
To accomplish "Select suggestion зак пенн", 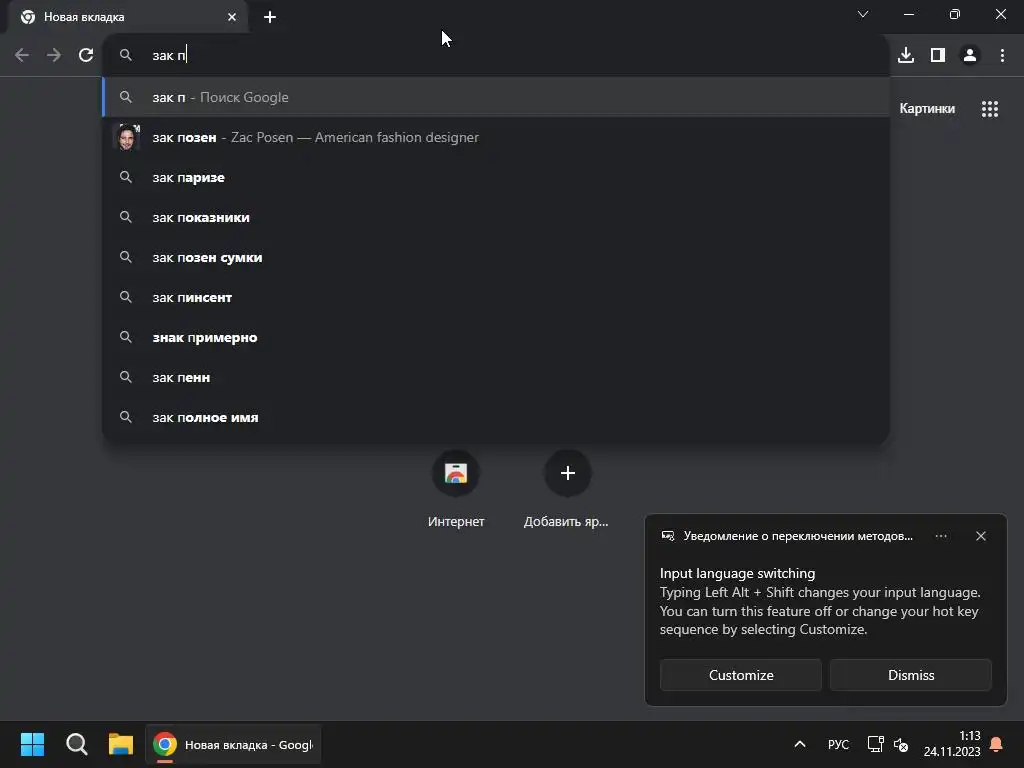I will click(496, 377).
